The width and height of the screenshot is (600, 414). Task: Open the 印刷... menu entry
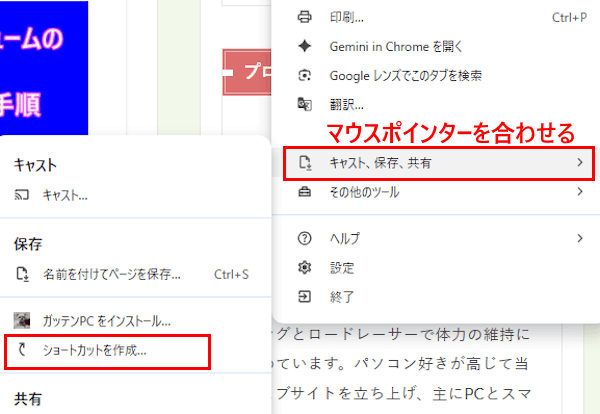coord(436,17)
